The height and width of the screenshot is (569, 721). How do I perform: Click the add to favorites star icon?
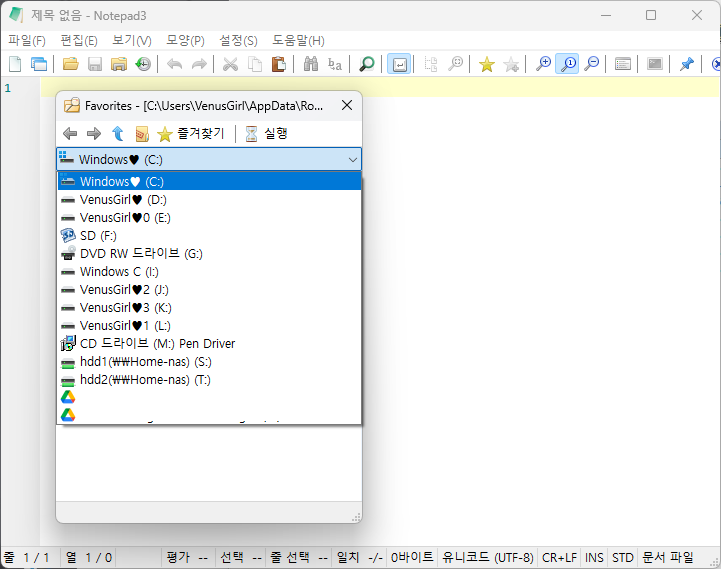(x=511, y=64)
